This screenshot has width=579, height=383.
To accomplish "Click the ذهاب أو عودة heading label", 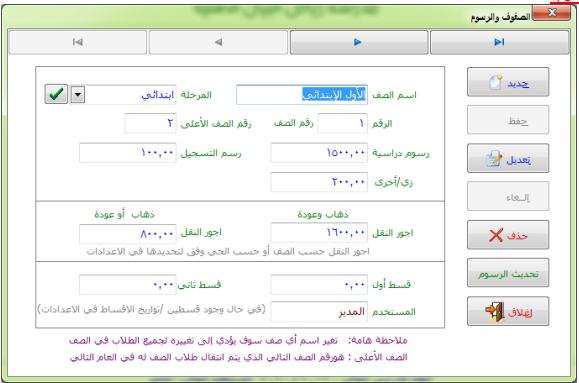I will [x=124, y=214].
